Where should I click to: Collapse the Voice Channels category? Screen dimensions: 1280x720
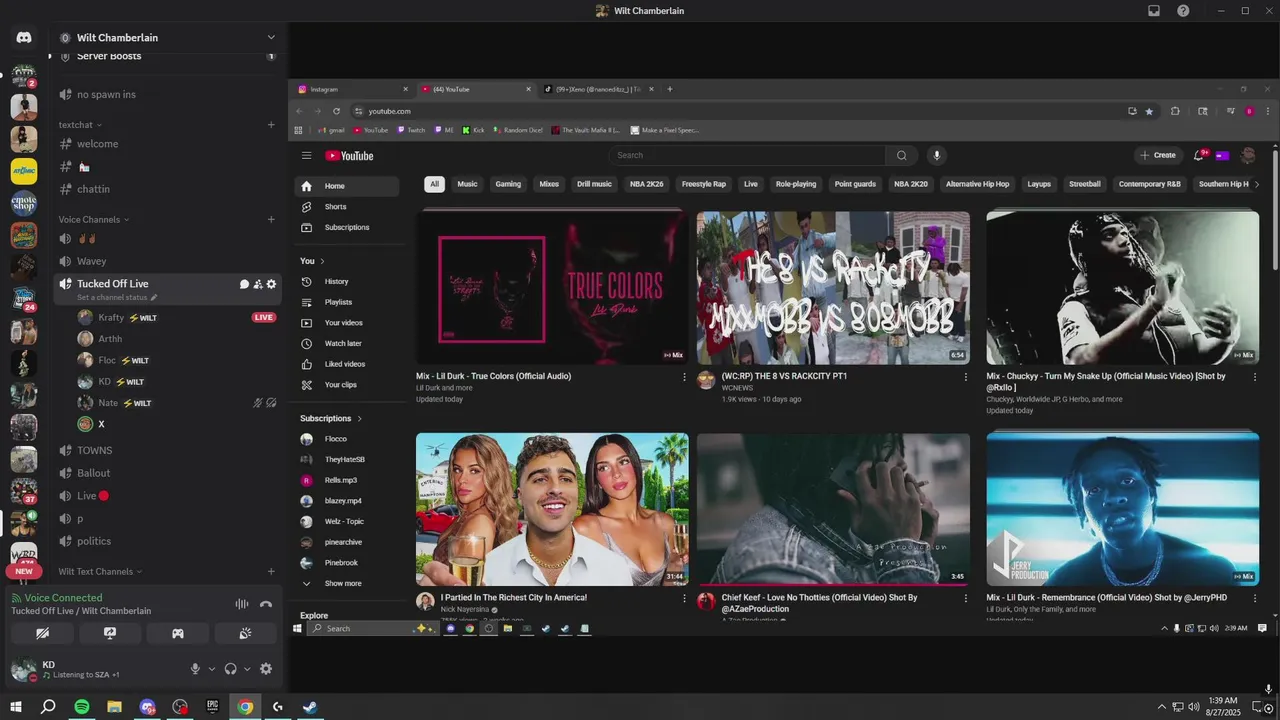point(94,219)
